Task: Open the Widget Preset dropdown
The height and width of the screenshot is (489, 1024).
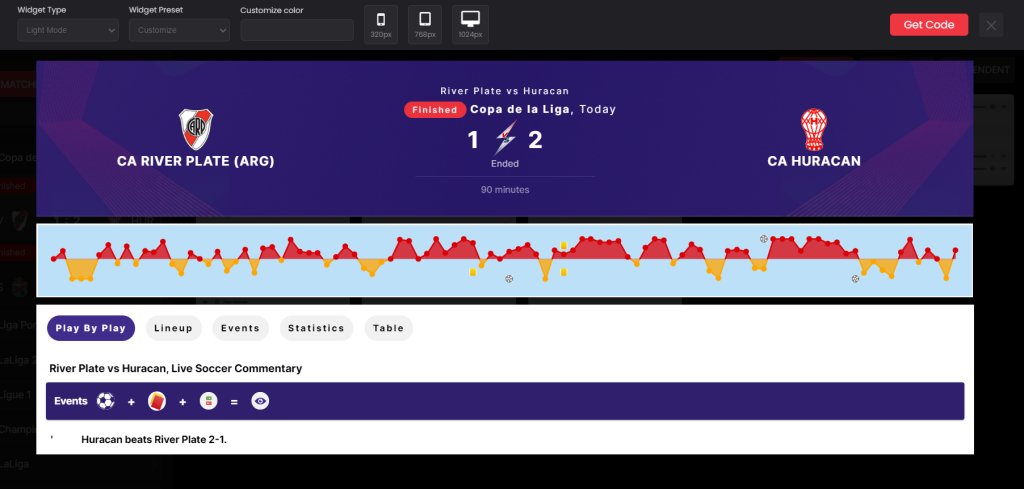Action: 179,30
